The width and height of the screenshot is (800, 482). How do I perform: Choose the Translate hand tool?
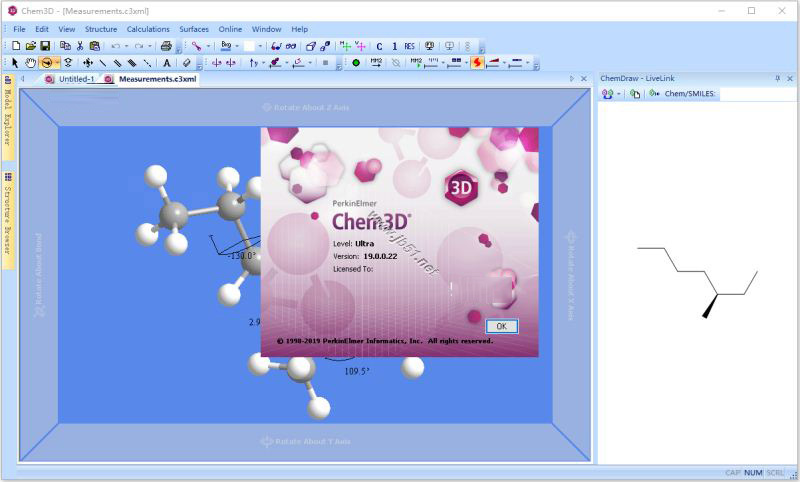31,63
